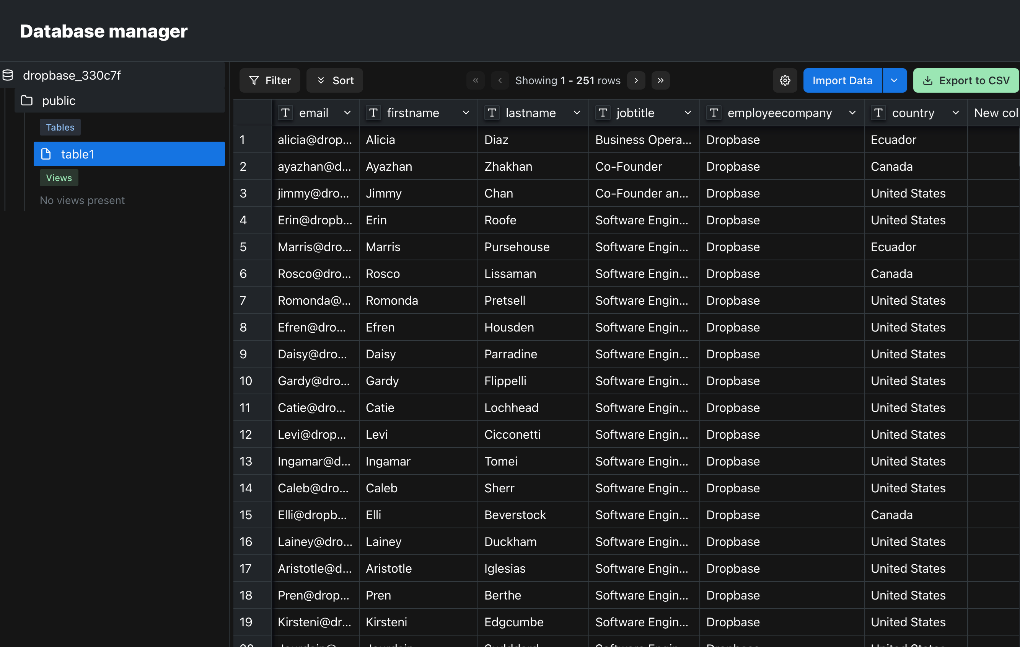Screen dimensions: 1020x647
Task: Select table1 in the sidebar
Action: [129, 154]
